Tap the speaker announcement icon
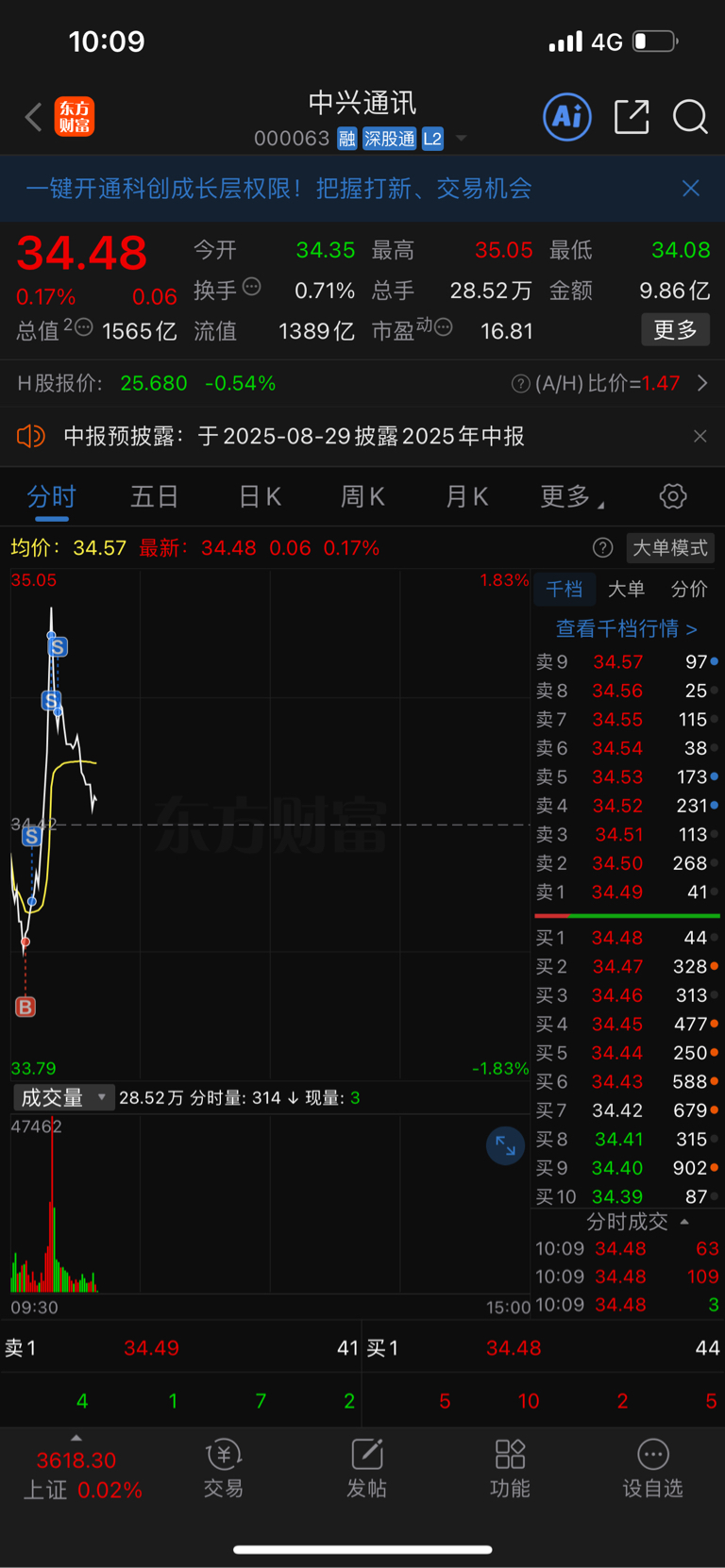Image resolution: width=725 pixels, height=1568 pixels. 31,436
